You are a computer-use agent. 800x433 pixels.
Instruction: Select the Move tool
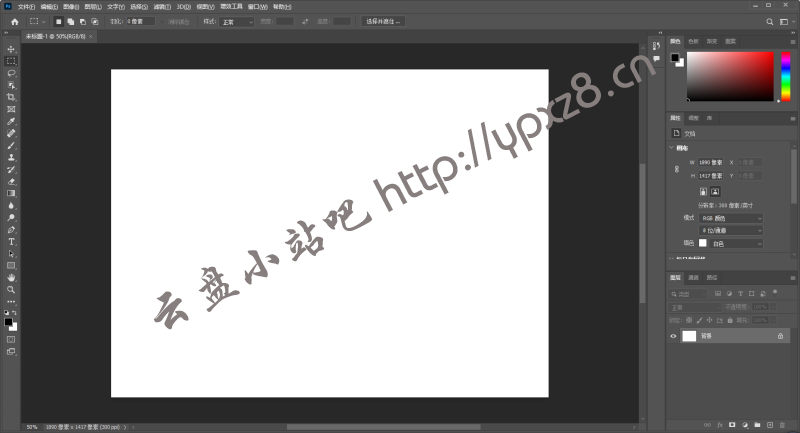coord(11,49)
